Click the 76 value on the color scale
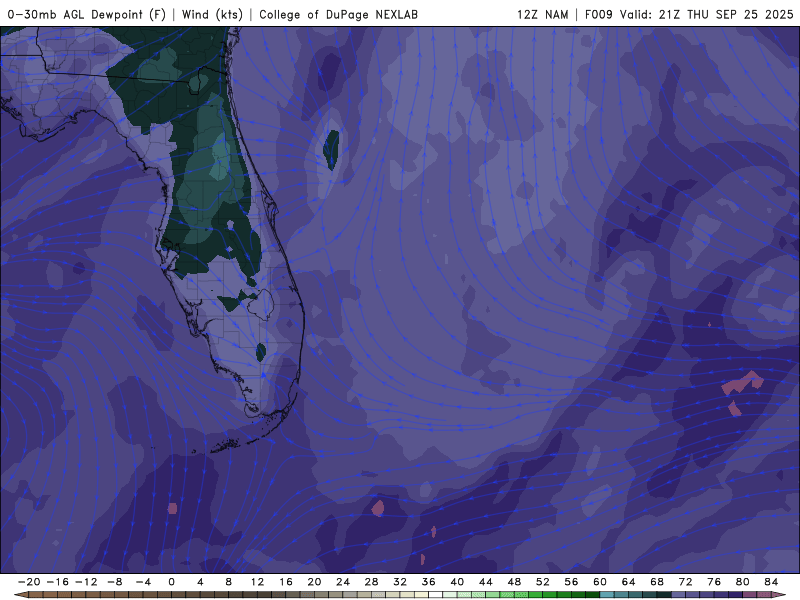 714,582
